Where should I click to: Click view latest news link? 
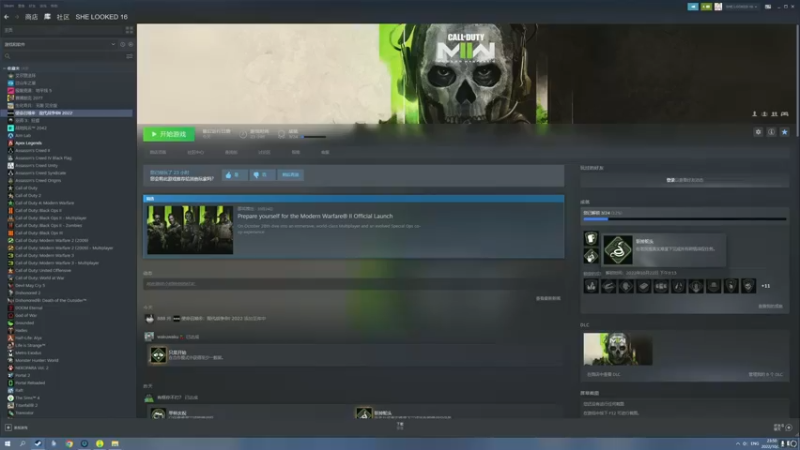point(548,298)
